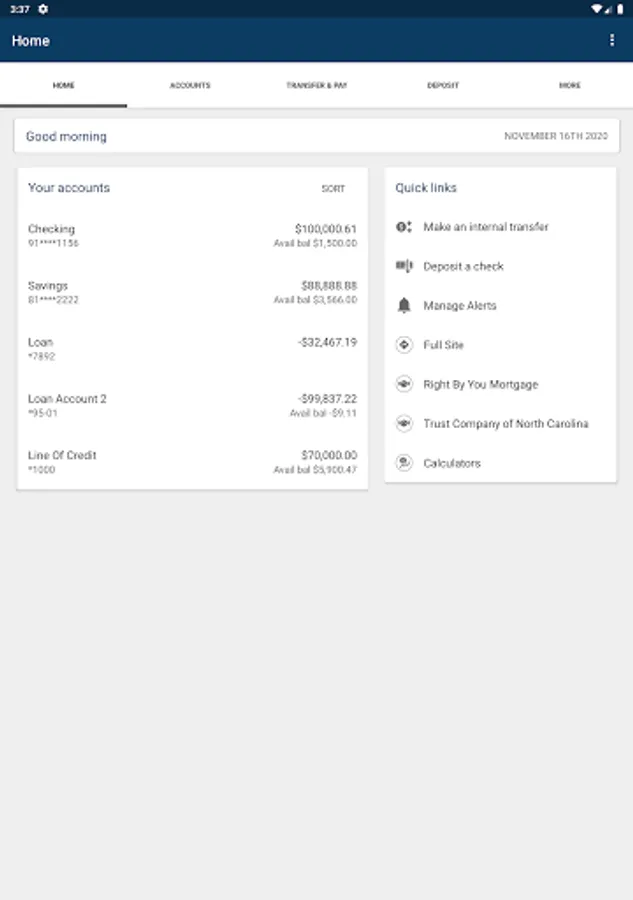Click the Manage Alerts bell icon
This screenshot has width=633, height=900.
coord(404,305)
